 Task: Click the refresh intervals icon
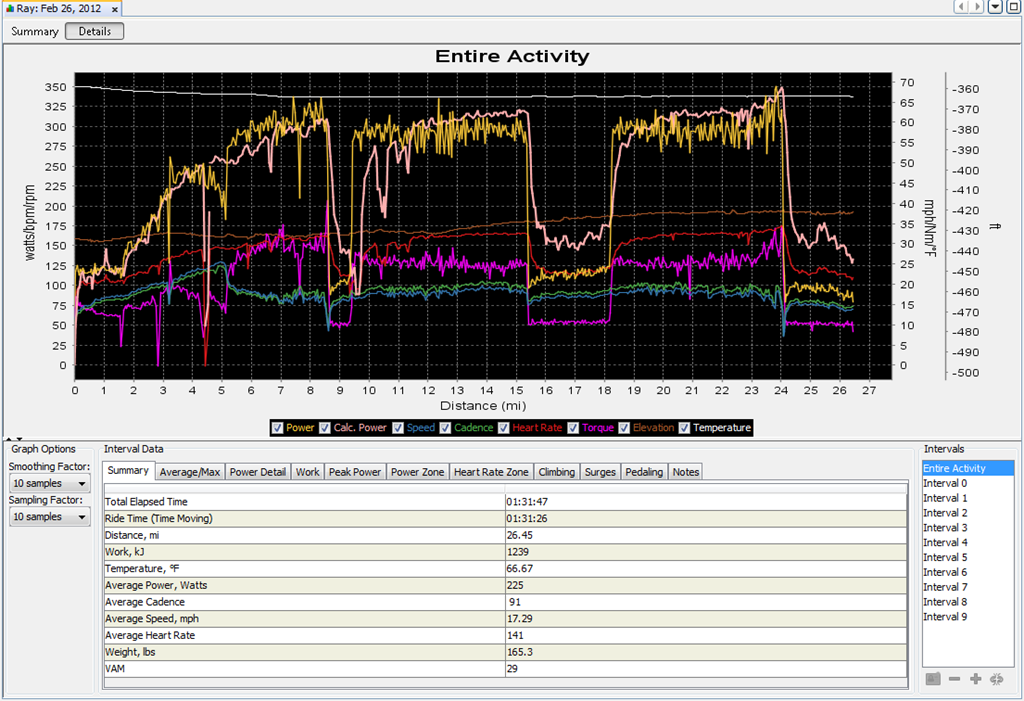(997, 679)
